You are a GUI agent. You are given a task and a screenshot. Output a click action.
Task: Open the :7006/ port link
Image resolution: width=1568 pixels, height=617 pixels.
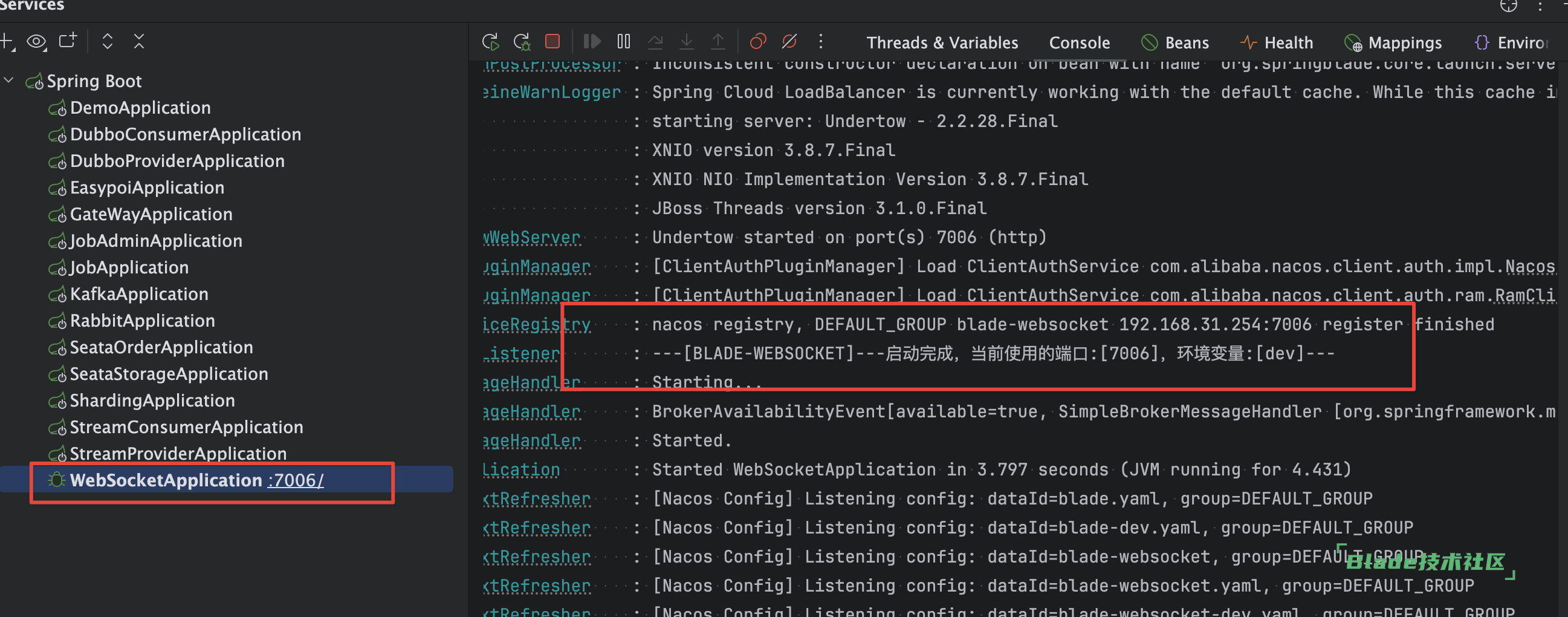point(295,480)
